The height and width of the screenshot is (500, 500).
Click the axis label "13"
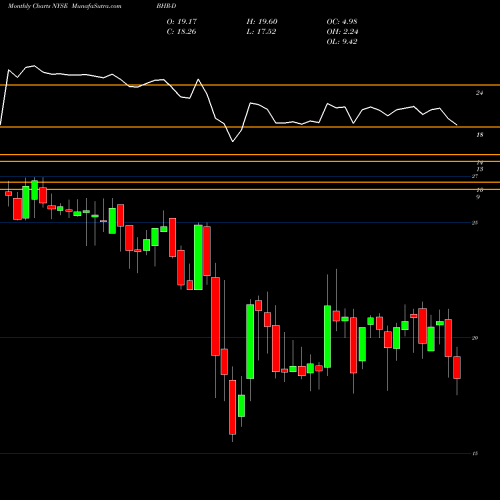click(480, 169)
